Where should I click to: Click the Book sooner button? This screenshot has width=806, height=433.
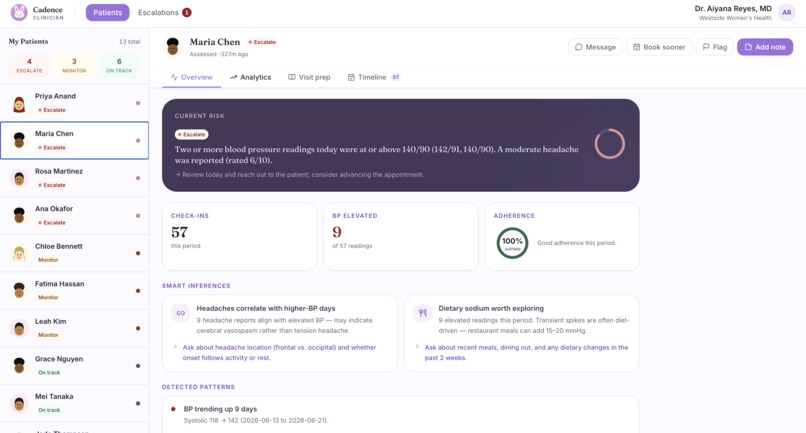coord(659,47)
